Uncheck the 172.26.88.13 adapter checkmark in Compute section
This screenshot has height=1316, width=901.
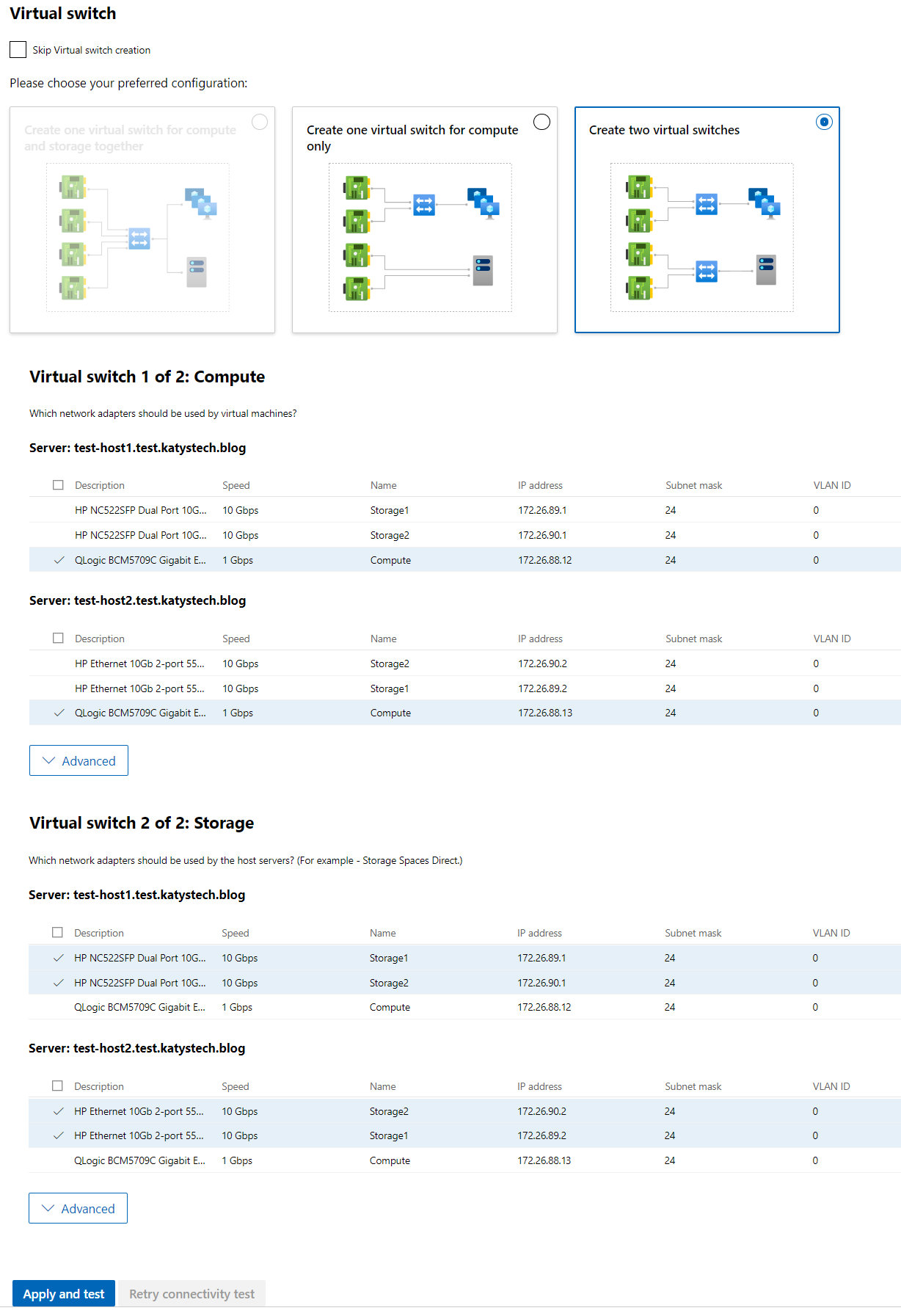59,713
